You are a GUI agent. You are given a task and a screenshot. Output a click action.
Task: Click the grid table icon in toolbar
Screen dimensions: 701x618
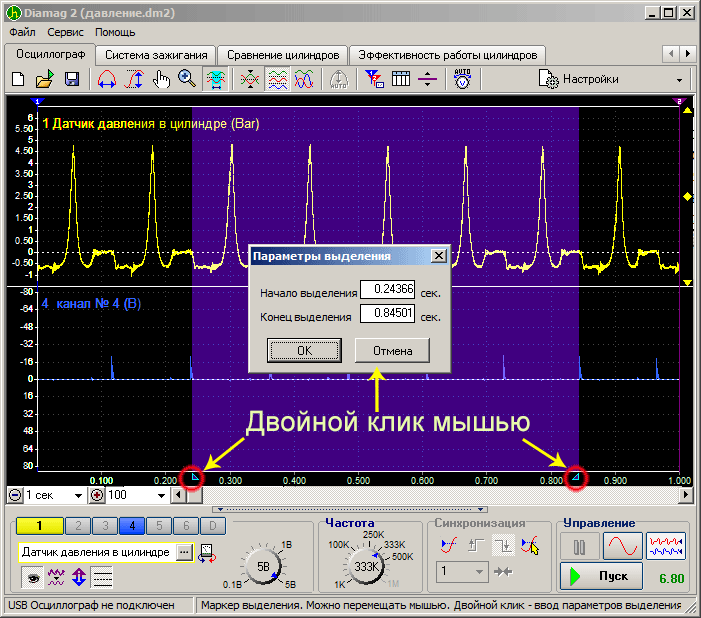[401, 79]
